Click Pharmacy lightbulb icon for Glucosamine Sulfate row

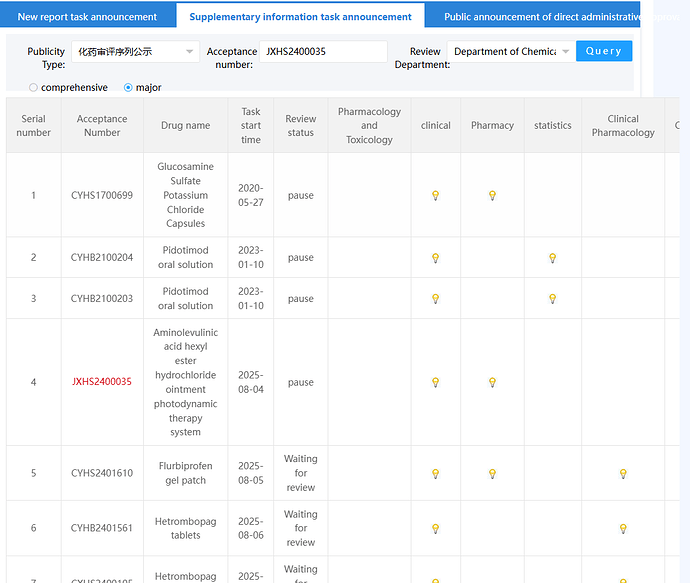(492, 196)
